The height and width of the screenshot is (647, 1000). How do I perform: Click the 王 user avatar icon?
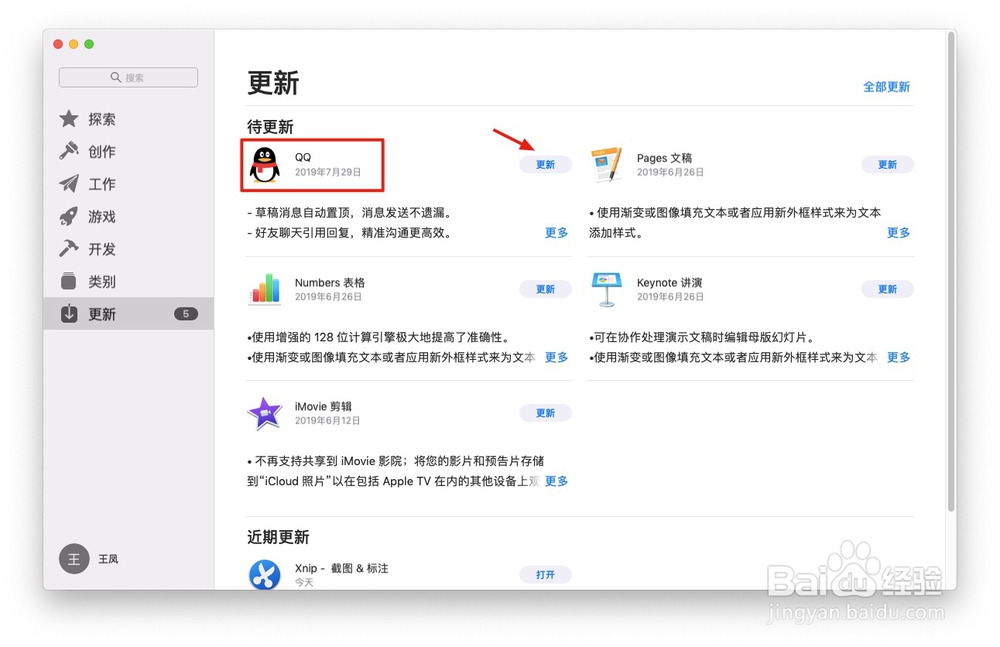[x=74, y=559]
